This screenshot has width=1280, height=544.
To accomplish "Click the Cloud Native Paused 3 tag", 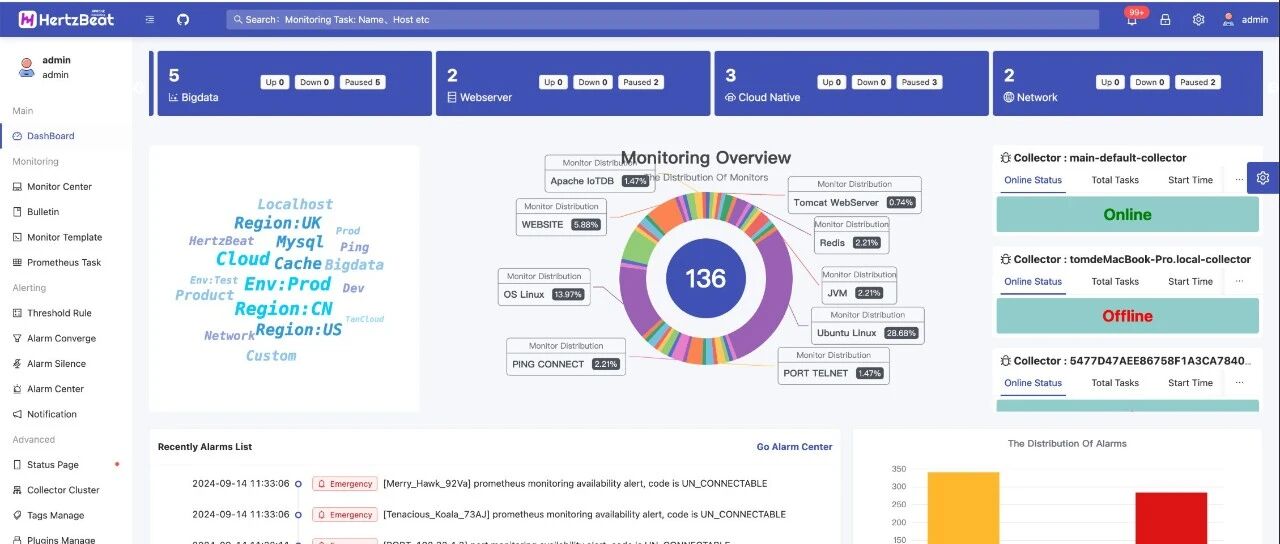I will (x=918, y=82).
